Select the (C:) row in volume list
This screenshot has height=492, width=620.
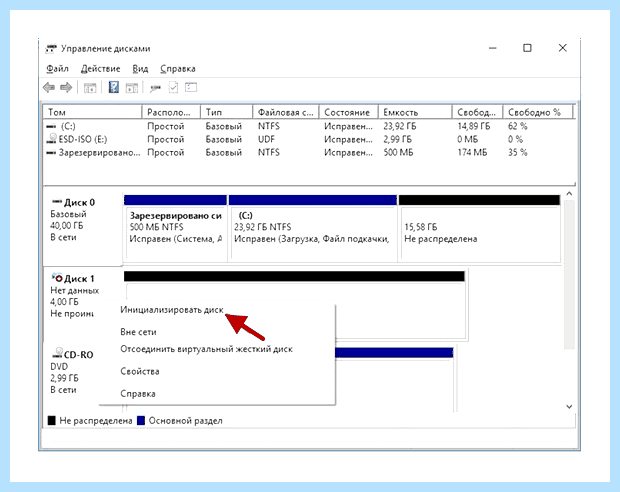coord(308,126)
